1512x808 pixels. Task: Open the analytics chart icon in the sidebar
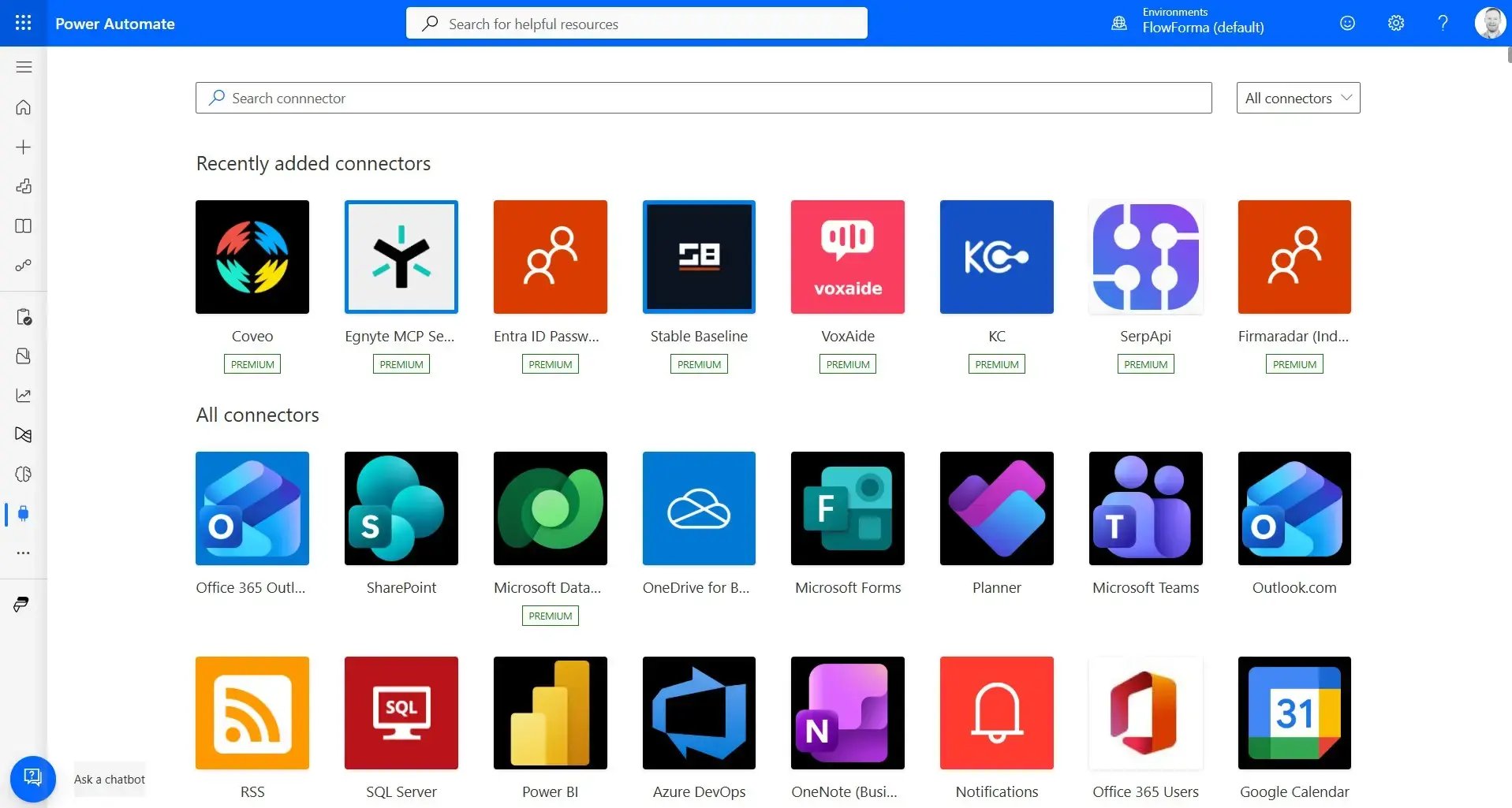24,396
